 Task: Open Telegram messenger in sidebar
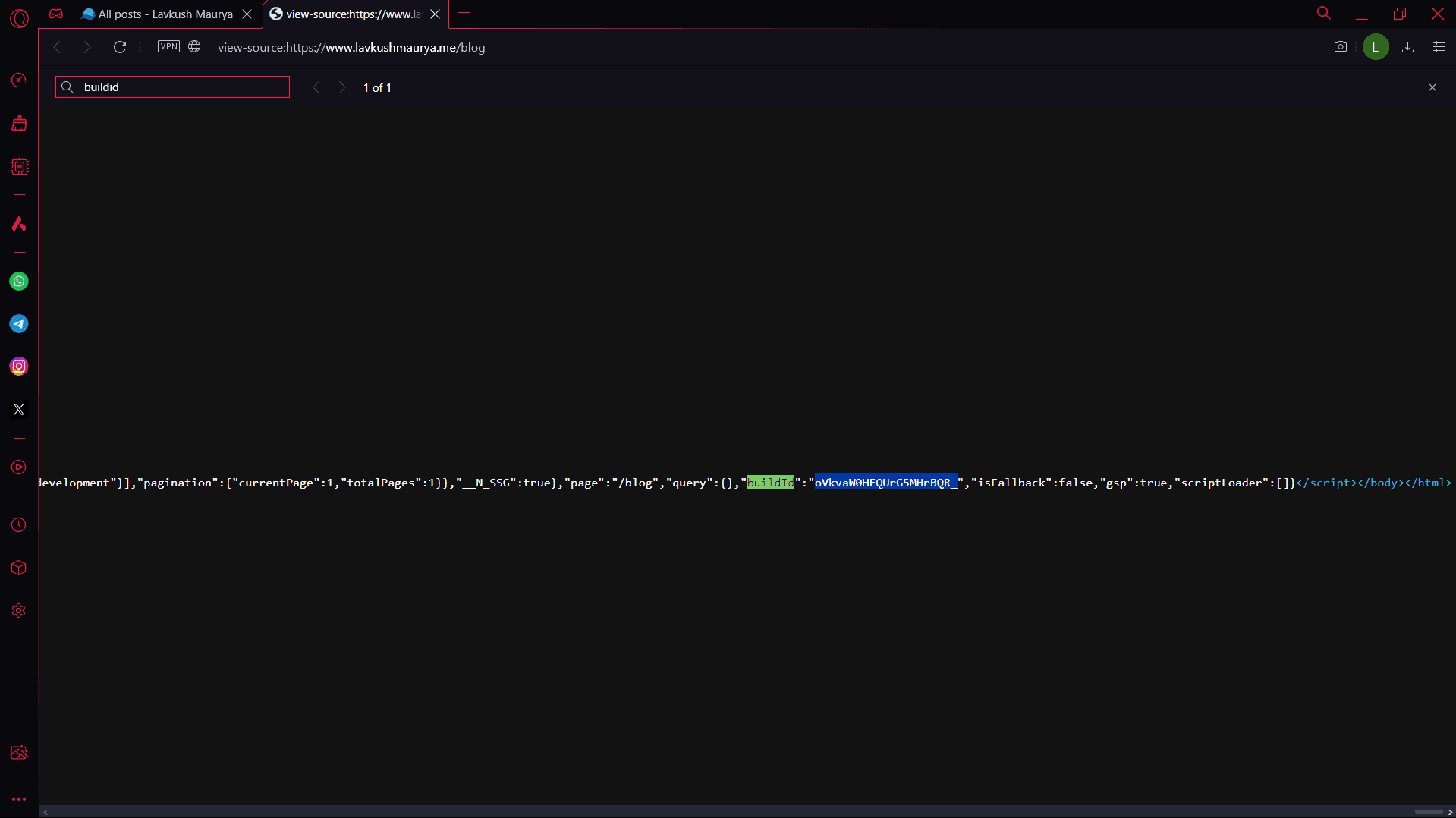pyautogui.click(x=19, y=324)
